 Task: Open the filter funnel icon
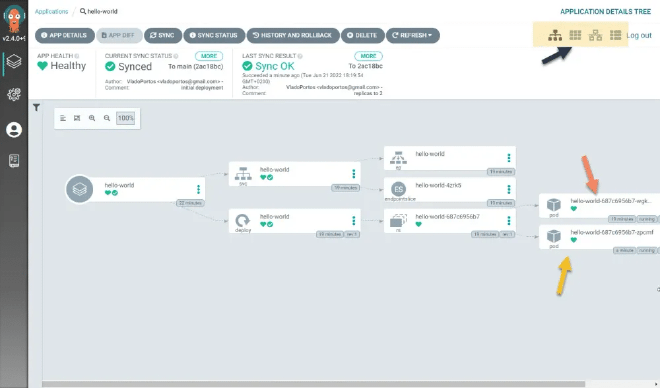coord(37,108)
